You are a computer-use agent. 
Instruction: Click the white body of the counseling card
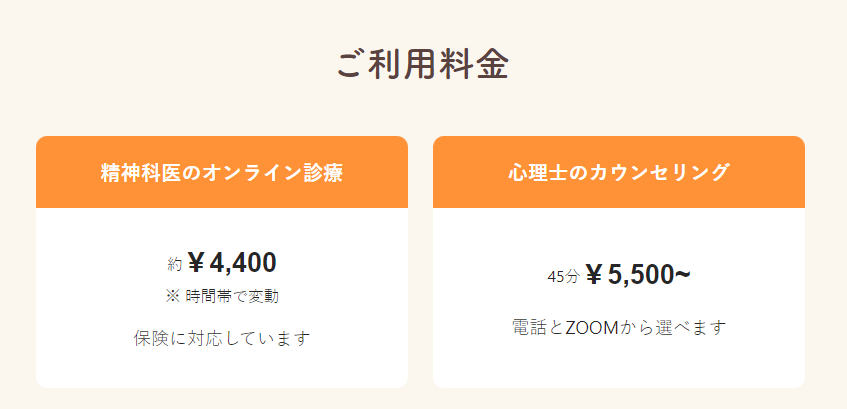tap(619, 298)
